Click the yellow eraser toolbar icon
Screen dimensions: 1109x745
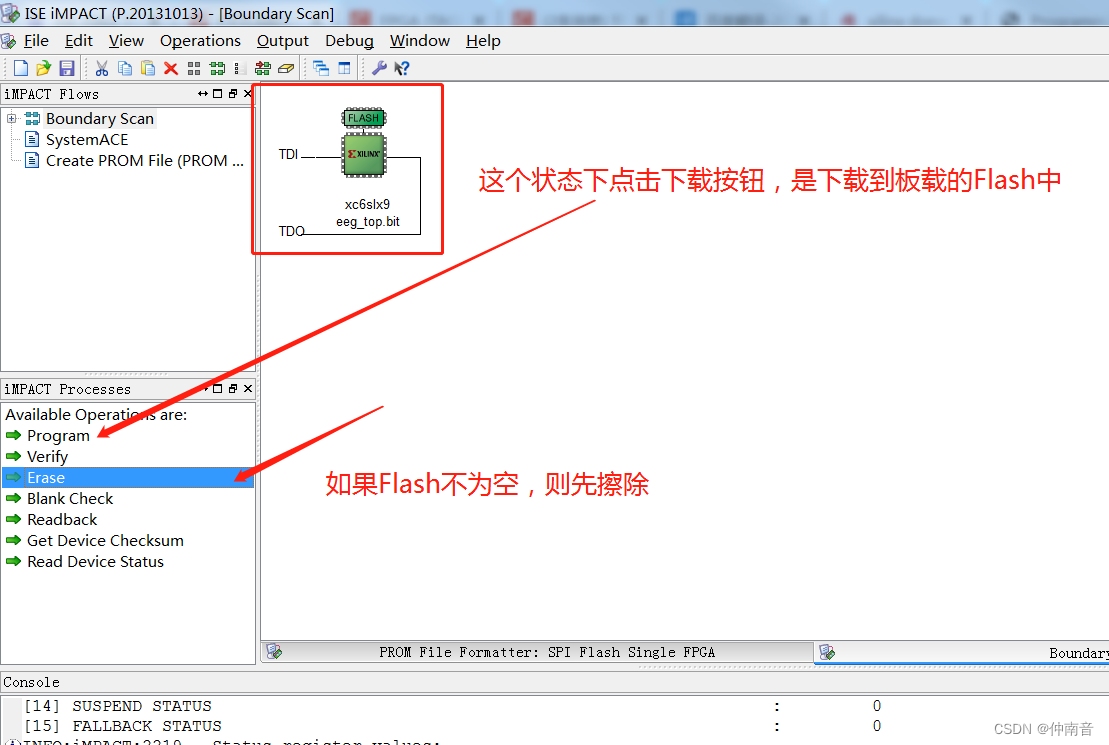286,68
